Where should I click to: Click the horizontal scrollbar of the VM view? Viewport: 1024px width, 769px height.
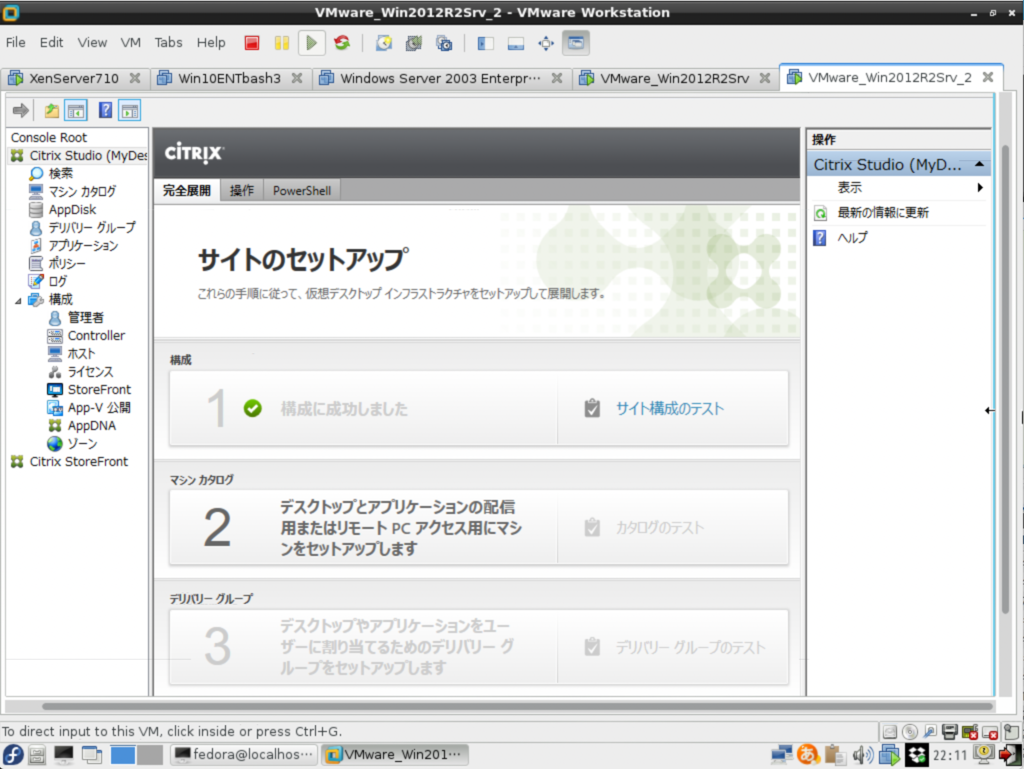coord(517,706)
